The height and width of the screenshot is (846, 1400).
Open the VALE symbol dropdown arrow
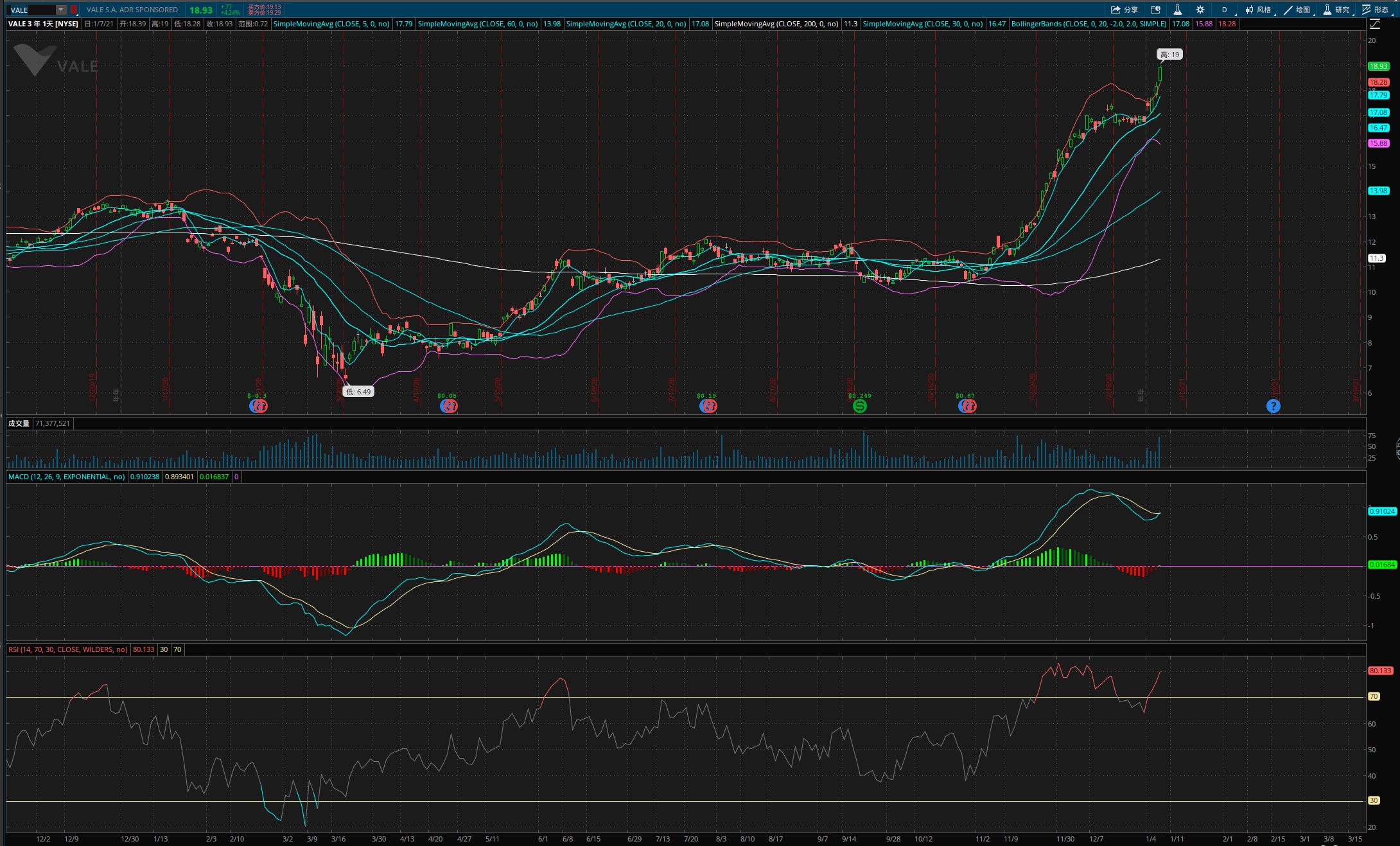tap(60, 10)
